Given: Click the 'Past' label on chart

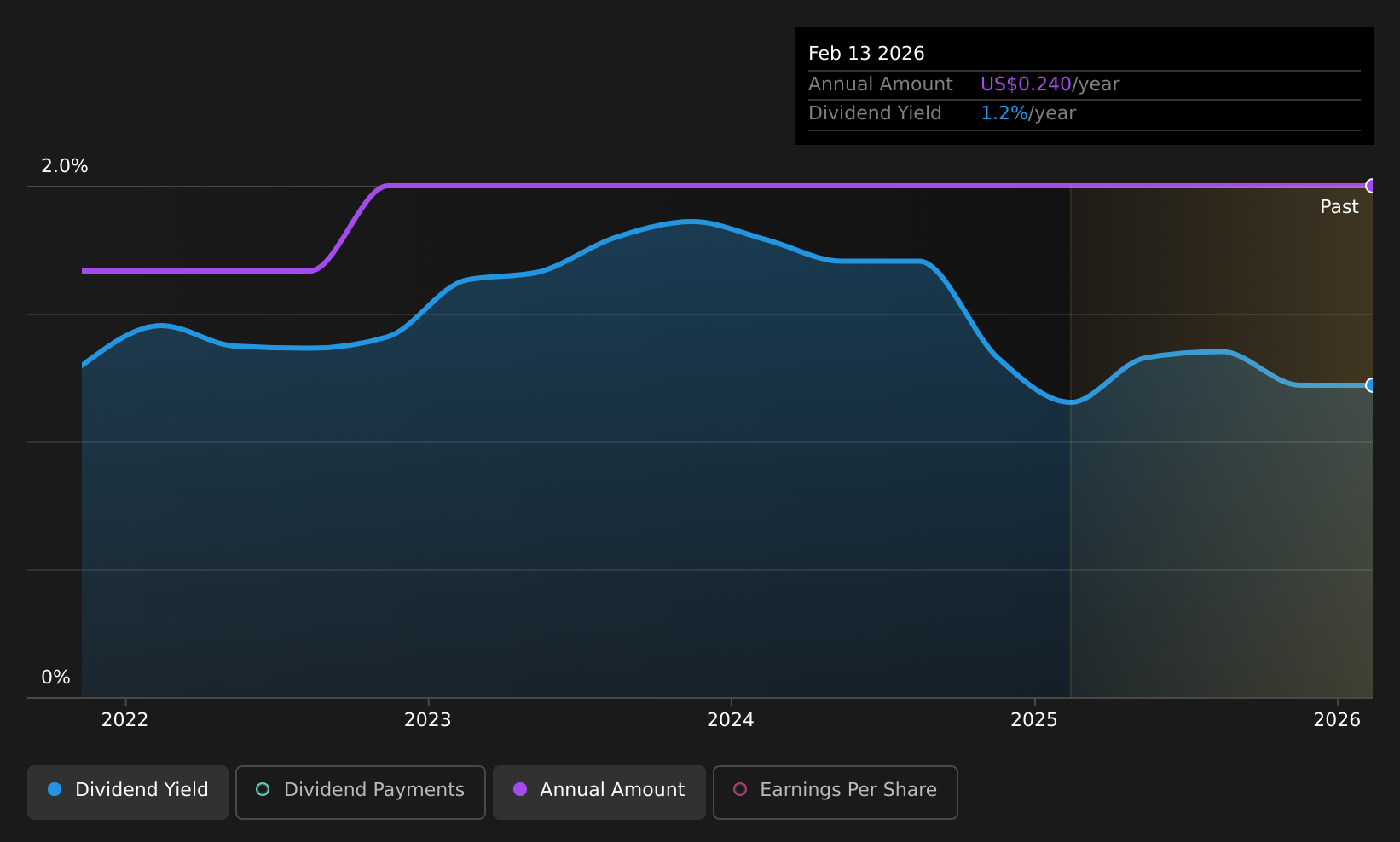Looking at the screenshot, I should tap(1339, 207).
